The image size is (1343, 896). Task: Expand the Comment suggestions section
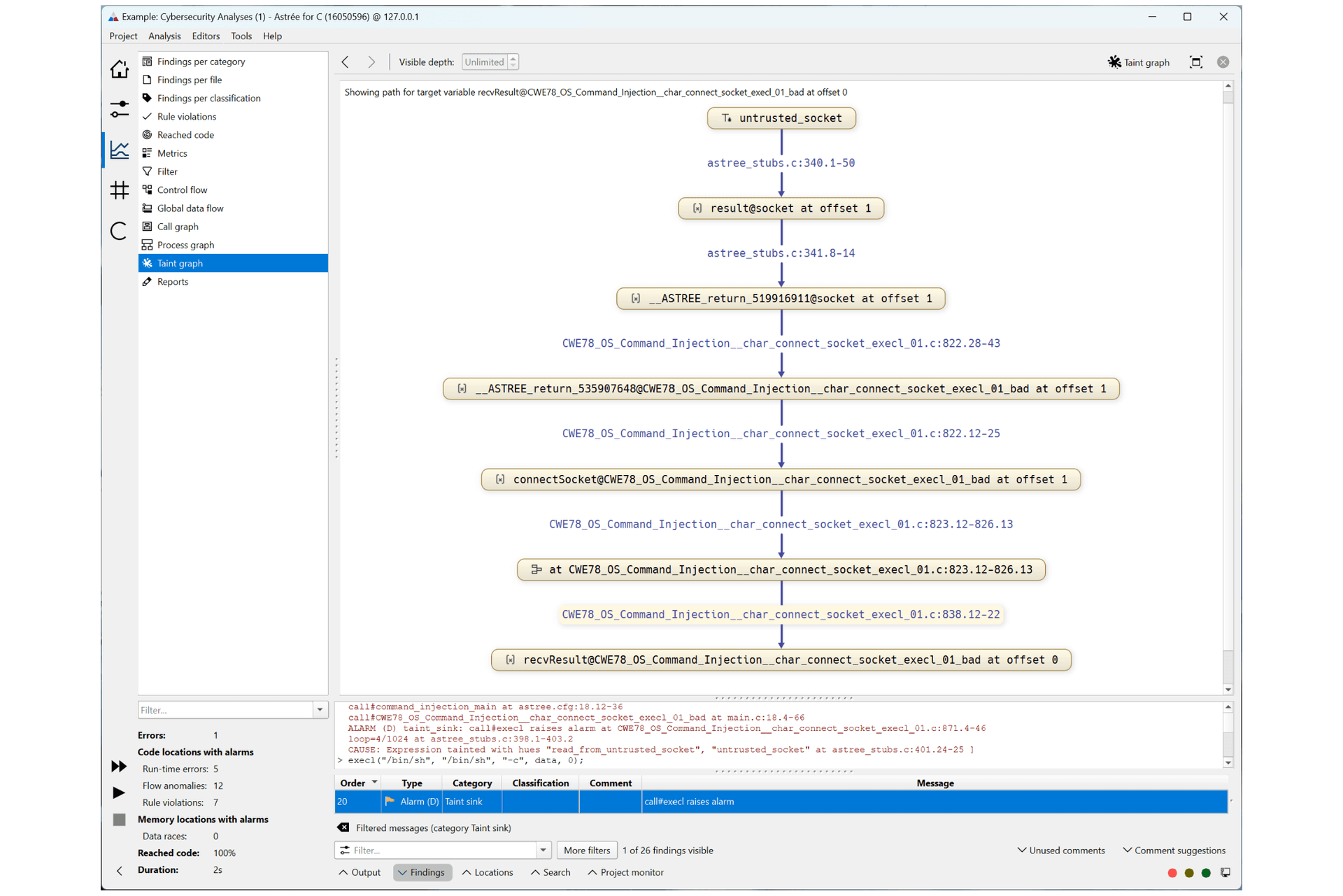(1174, 851)
